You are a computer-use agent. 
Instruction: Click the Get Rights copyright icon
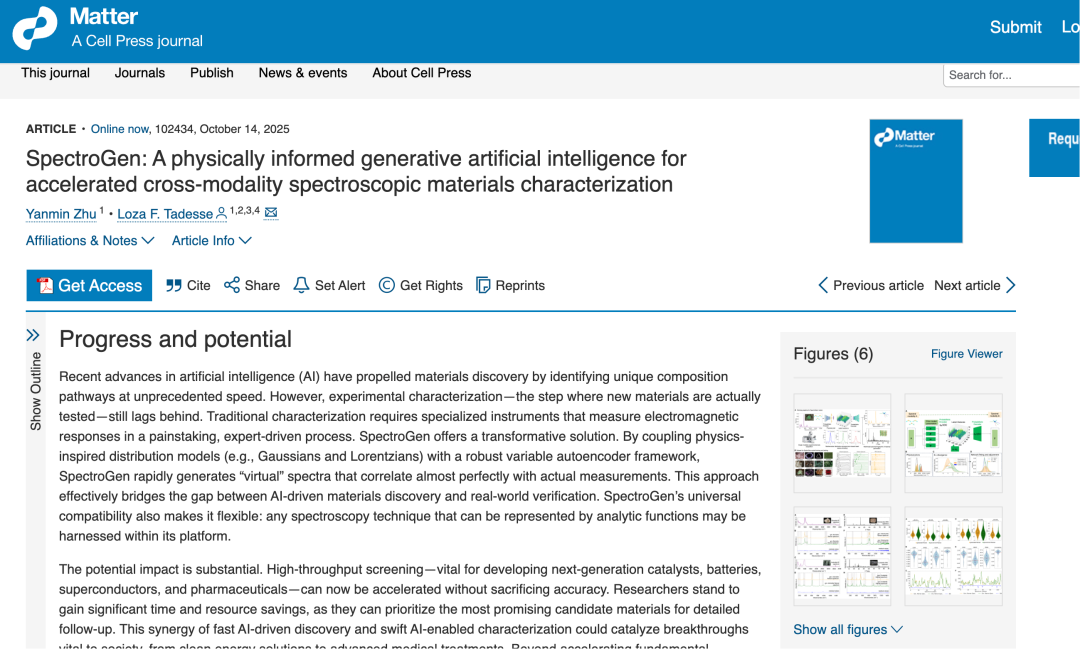(x=387, y=285)
